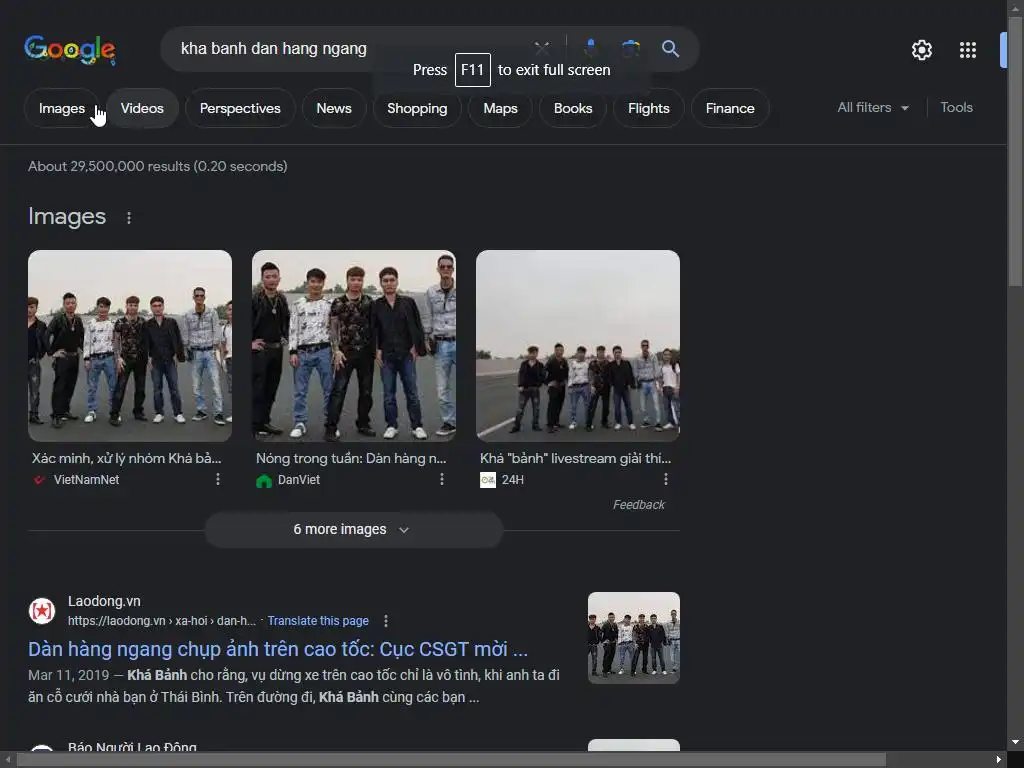Click the Images section heading

point(67,216)
